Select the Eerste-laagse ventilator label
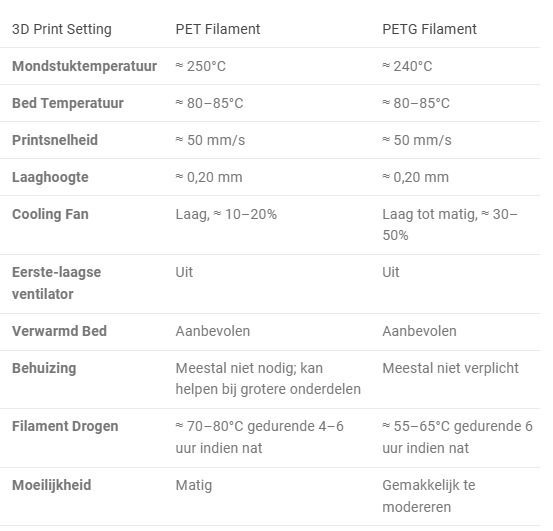553x531 pixels. click(x=56, y=283)
